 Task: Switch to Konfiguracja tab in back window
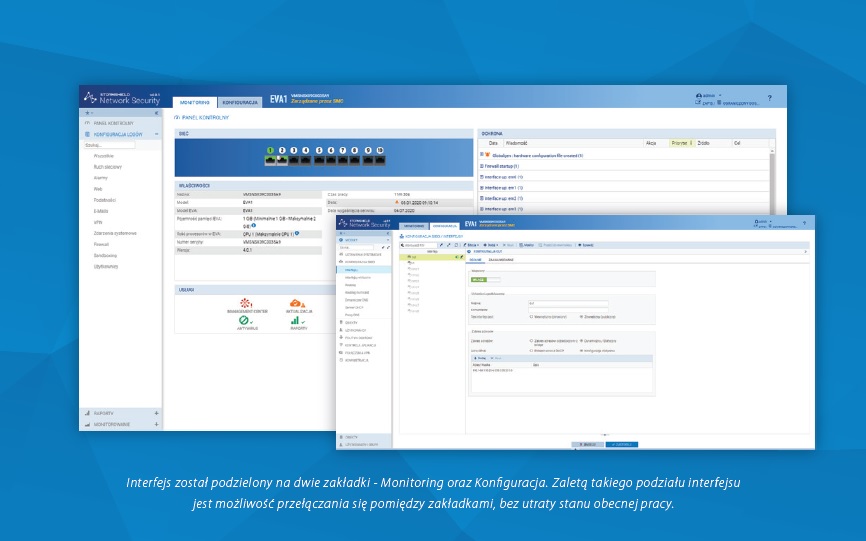coord(240,103)
